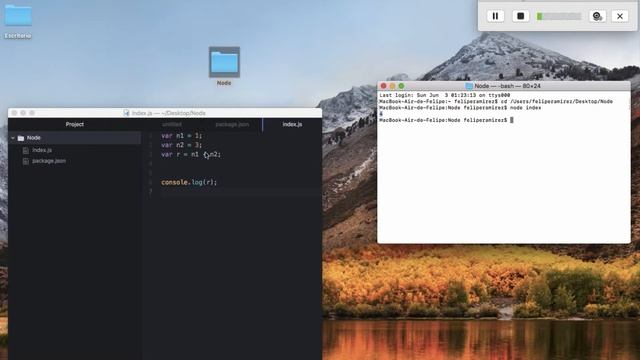
Task: Click the green recording level bar
Action: click(558, 16)
